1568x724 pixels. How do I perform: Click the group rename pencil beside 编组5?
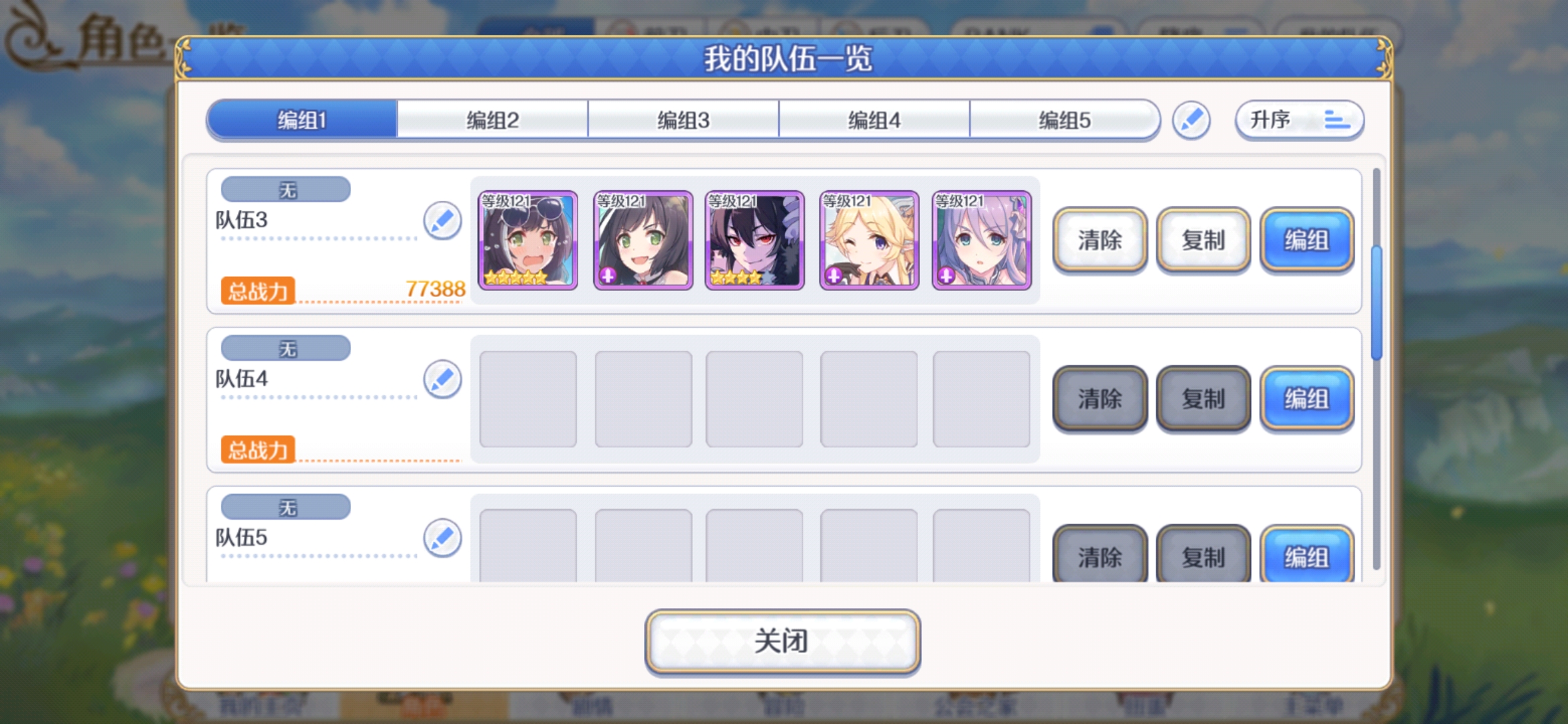point(1191,121)
